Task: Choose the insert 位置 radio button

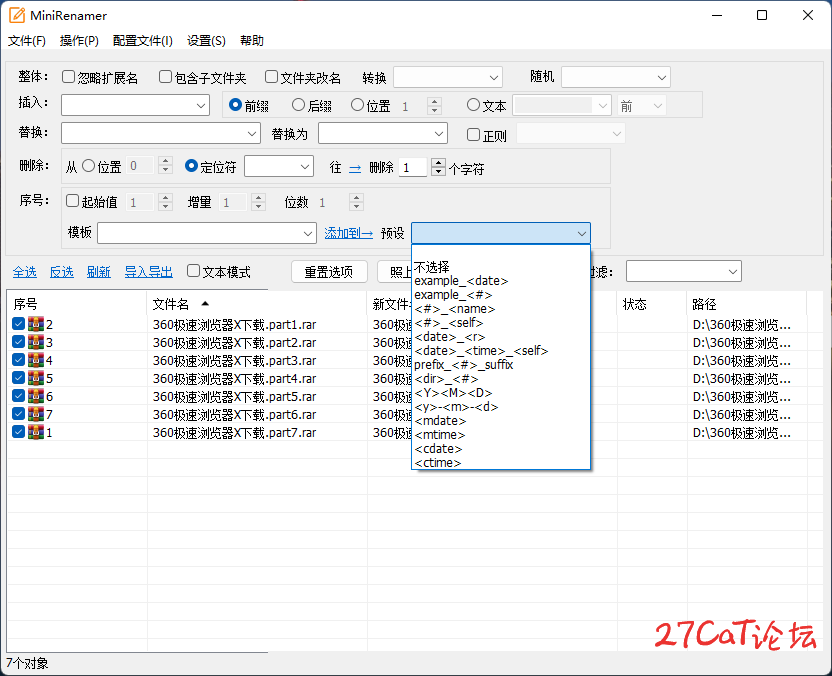Action: pyautogui.click(x=358, y=105)
